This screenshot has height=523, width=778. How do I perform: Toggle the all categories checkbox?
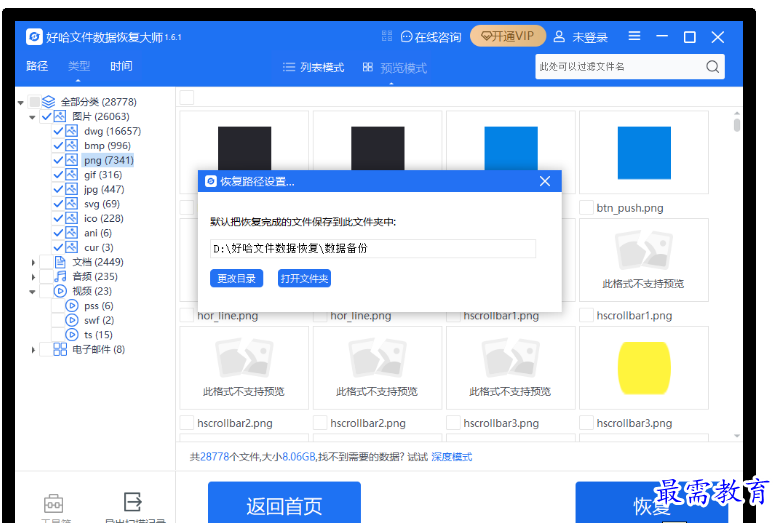pyautogui.click(x=34, y=102)
